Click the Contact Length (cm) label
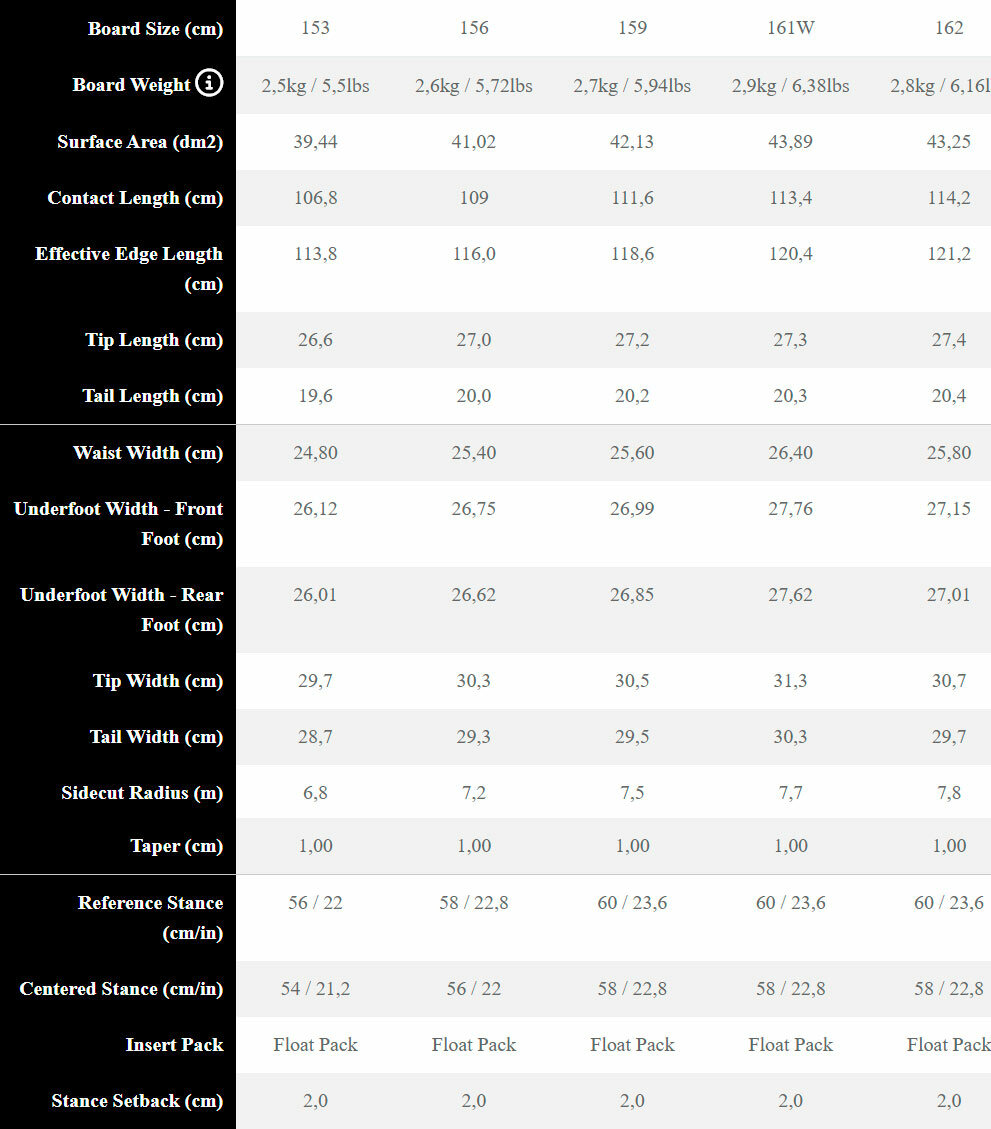 pos(135,198)
